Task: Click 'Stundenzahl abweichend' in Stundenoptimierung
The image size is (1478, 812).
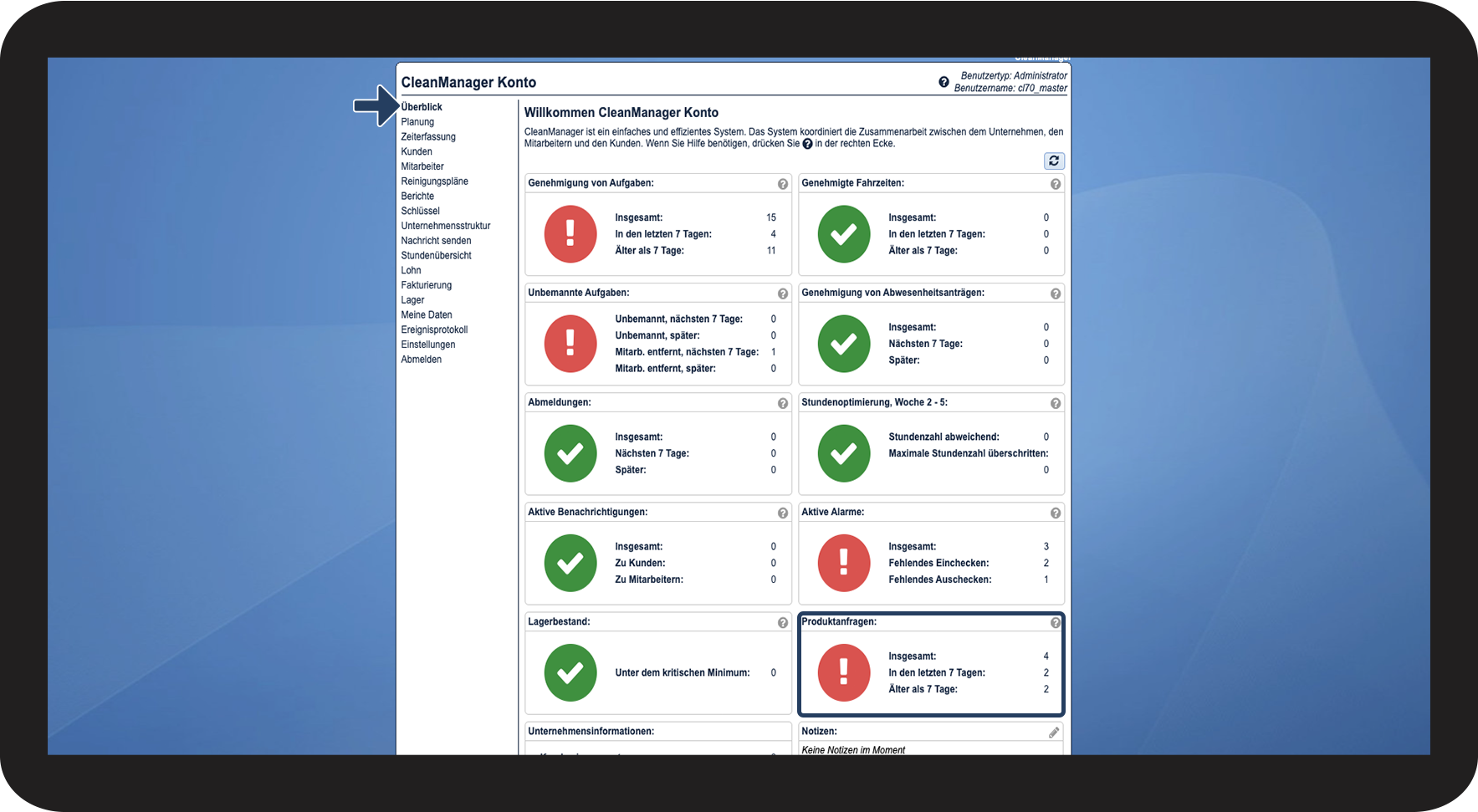Action: click(944, 437)
